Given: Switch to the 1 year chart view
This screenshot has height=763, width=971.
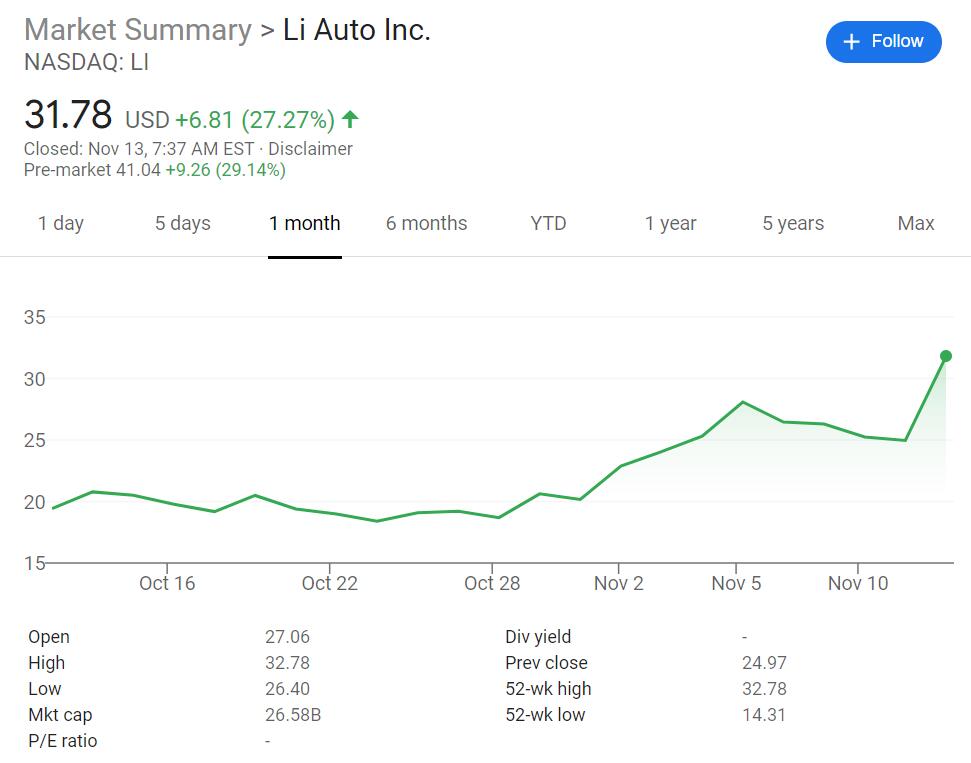Looking at the screenshot, I should click(x=670, y=223).
